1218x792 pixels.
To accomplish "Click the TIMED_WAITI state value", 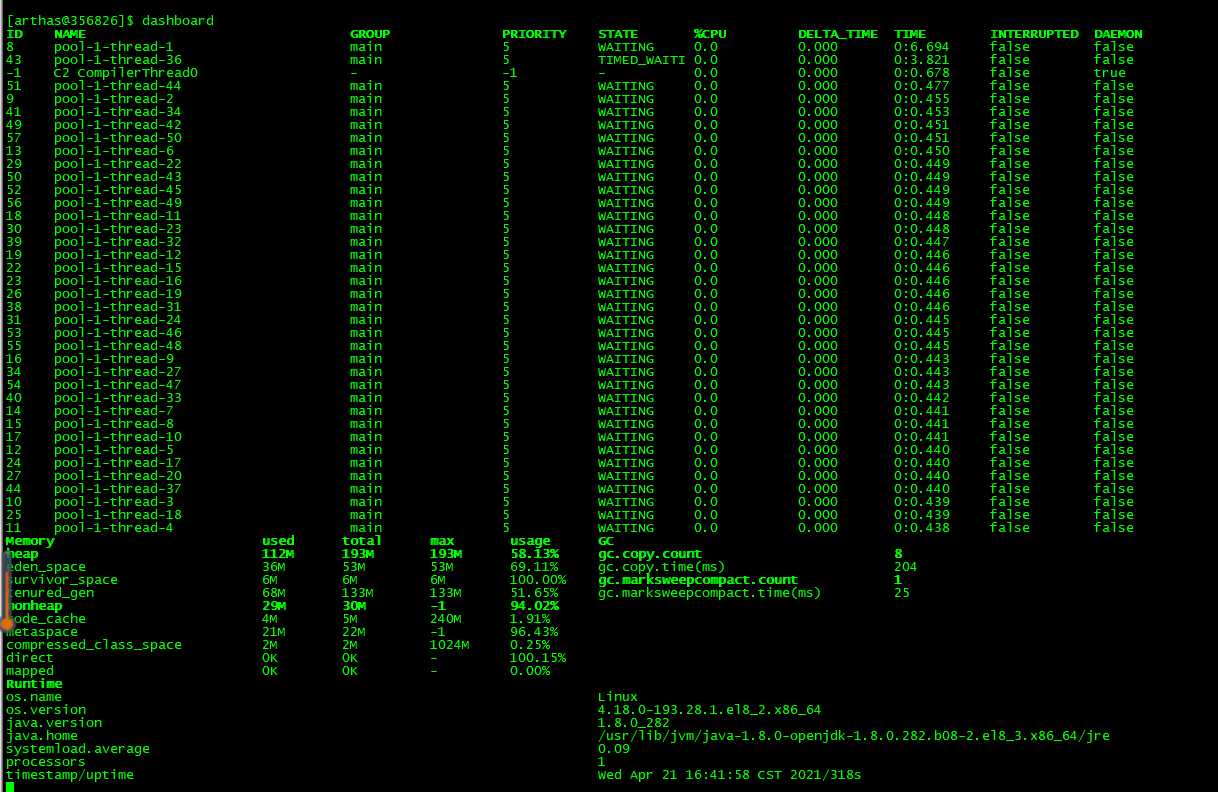I will pyautogui.click(x=642, y=60).
